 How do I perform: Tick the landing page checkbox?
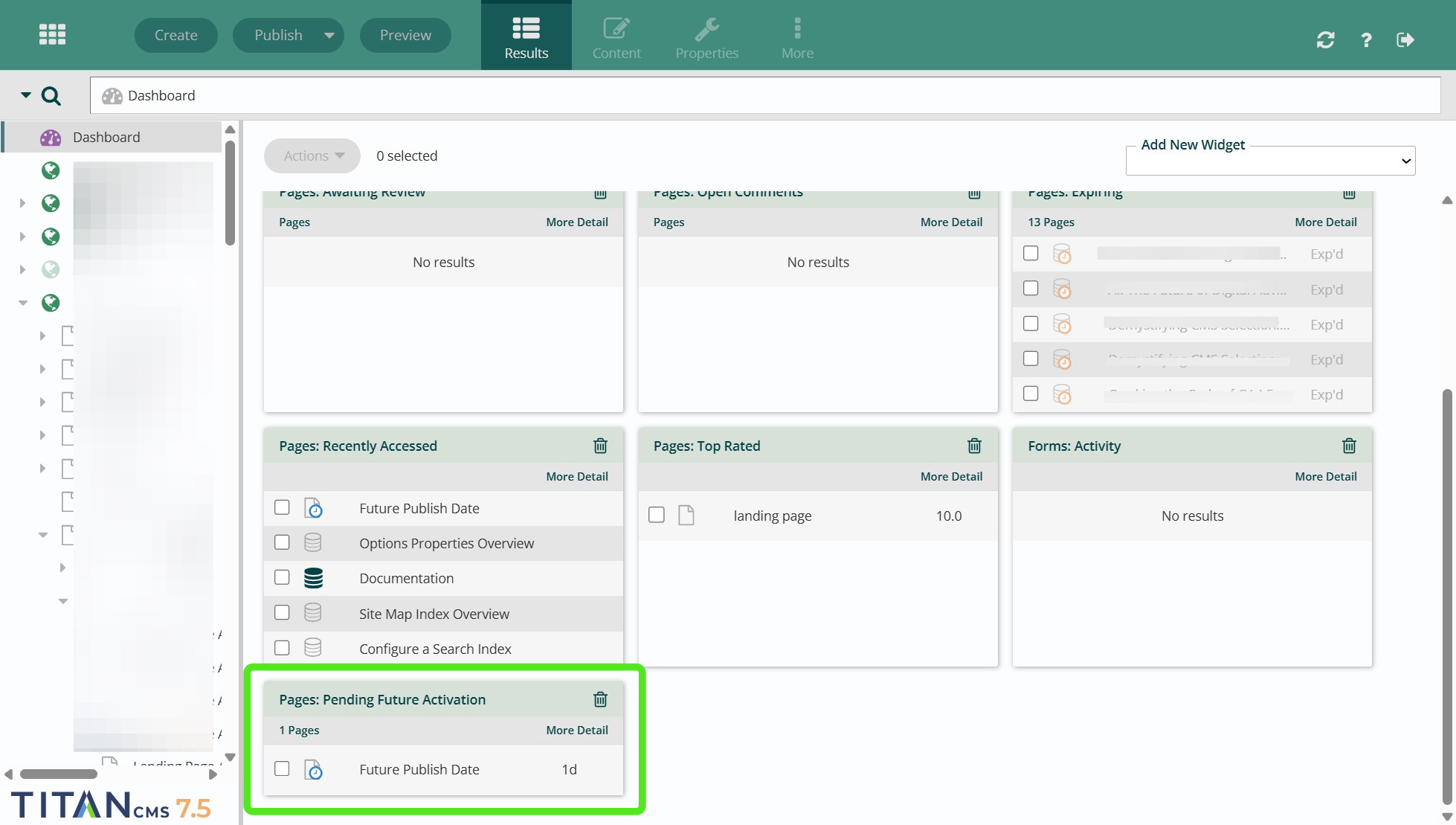(656, 515)
